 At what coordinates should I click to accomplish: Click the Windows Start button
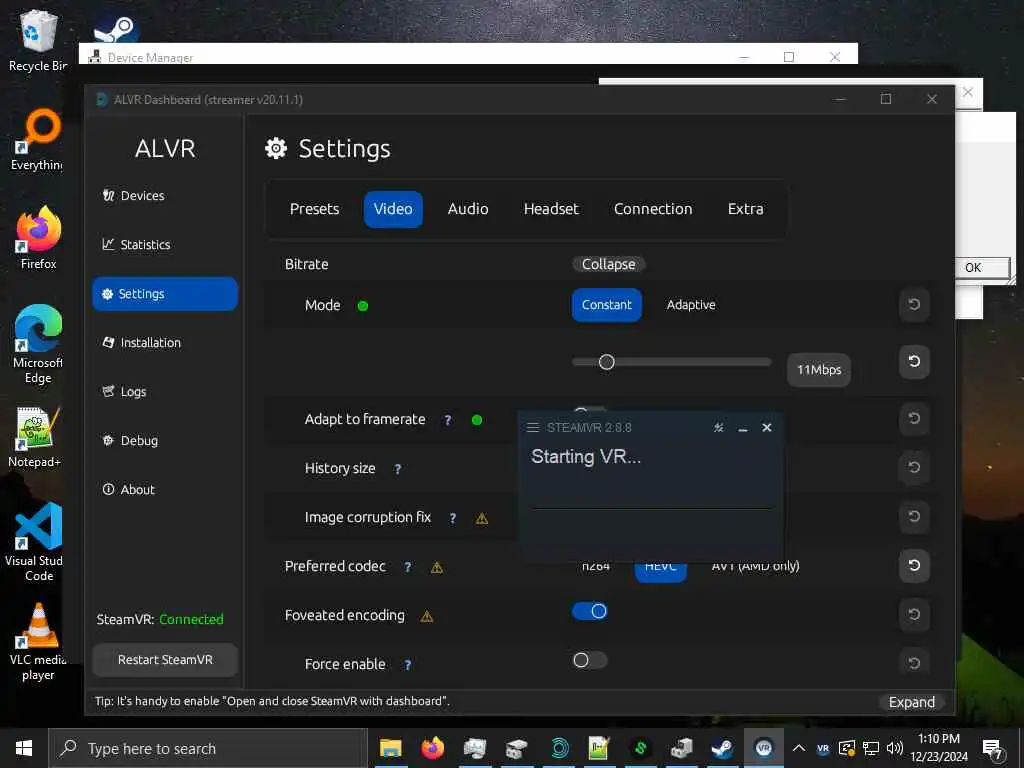24,748
